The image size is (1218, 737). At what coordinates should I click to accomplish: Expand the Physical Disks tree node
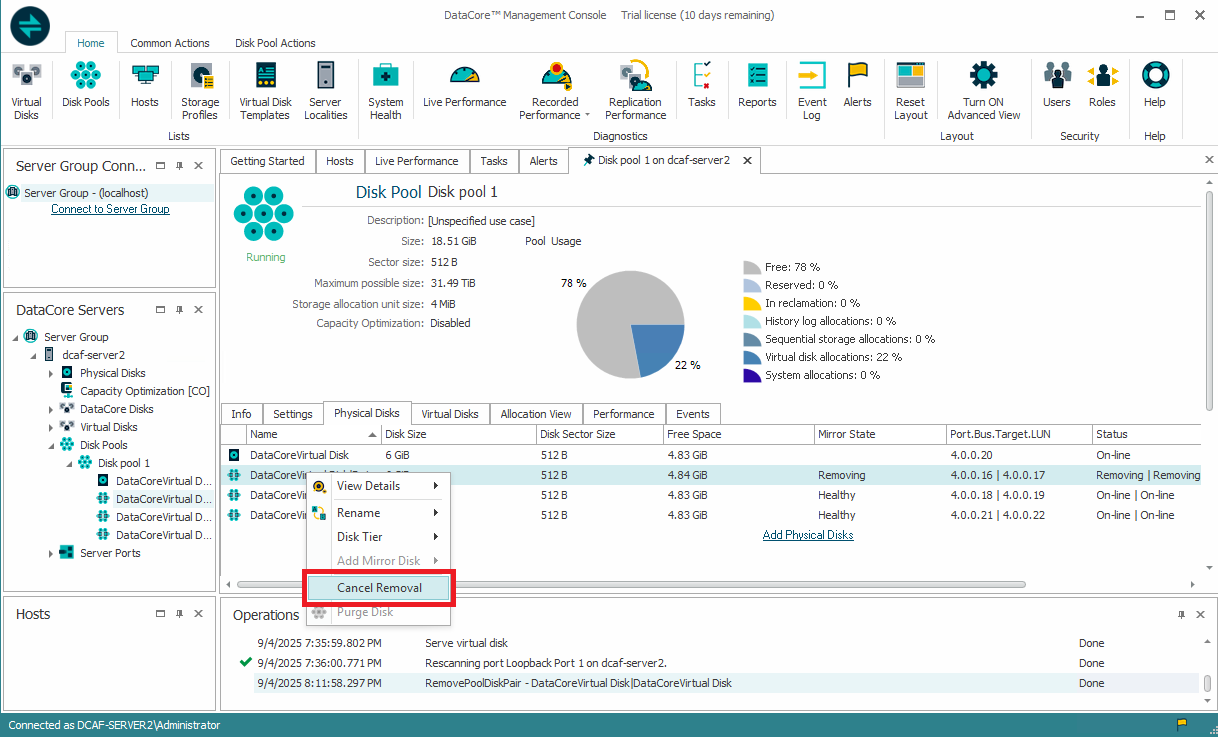point(52,373)
